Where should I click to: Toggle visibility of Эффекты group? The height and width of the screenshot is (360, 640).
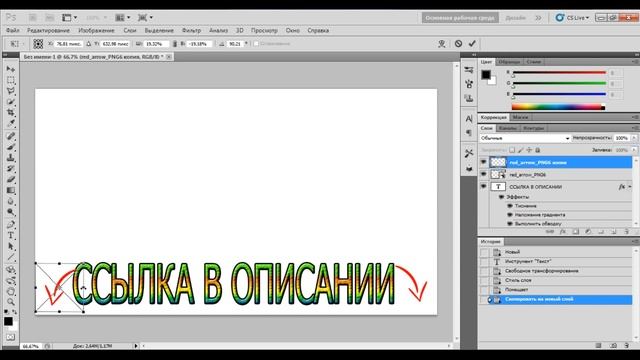(x=501, y=197)
